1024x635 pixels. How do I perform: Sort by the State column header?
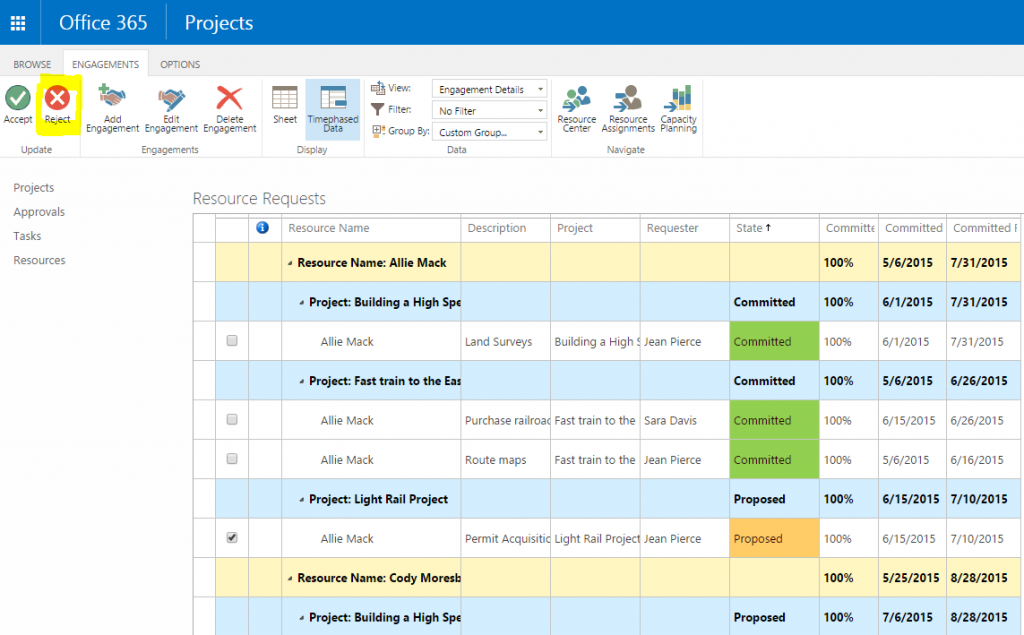tap(750, 228)
